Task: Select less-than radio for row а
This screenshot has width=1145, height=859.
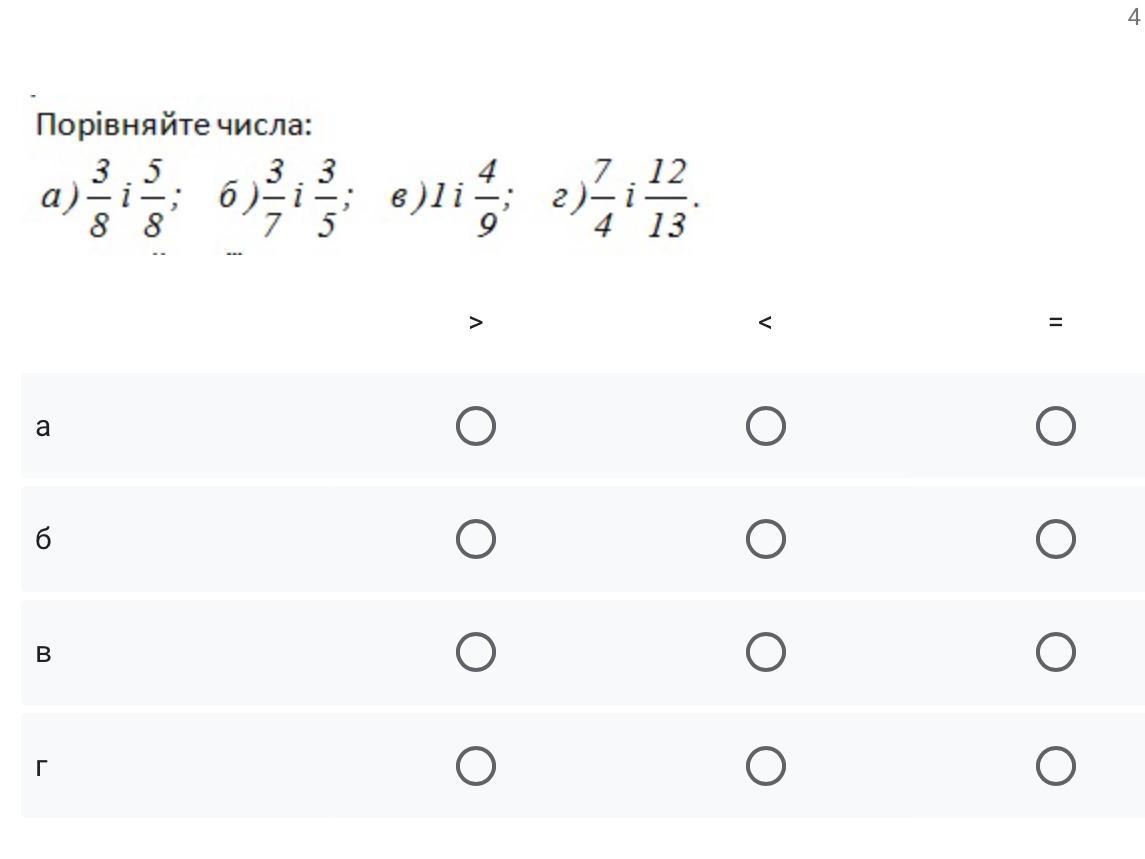Action: [x=765, y=426]
